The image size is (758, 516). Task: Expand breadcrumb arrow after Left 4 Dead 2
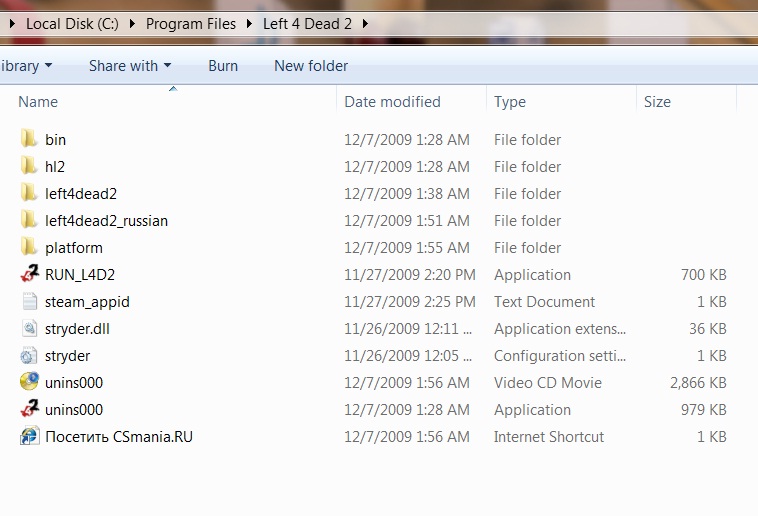pyautogui.click(x=365, y=23)
